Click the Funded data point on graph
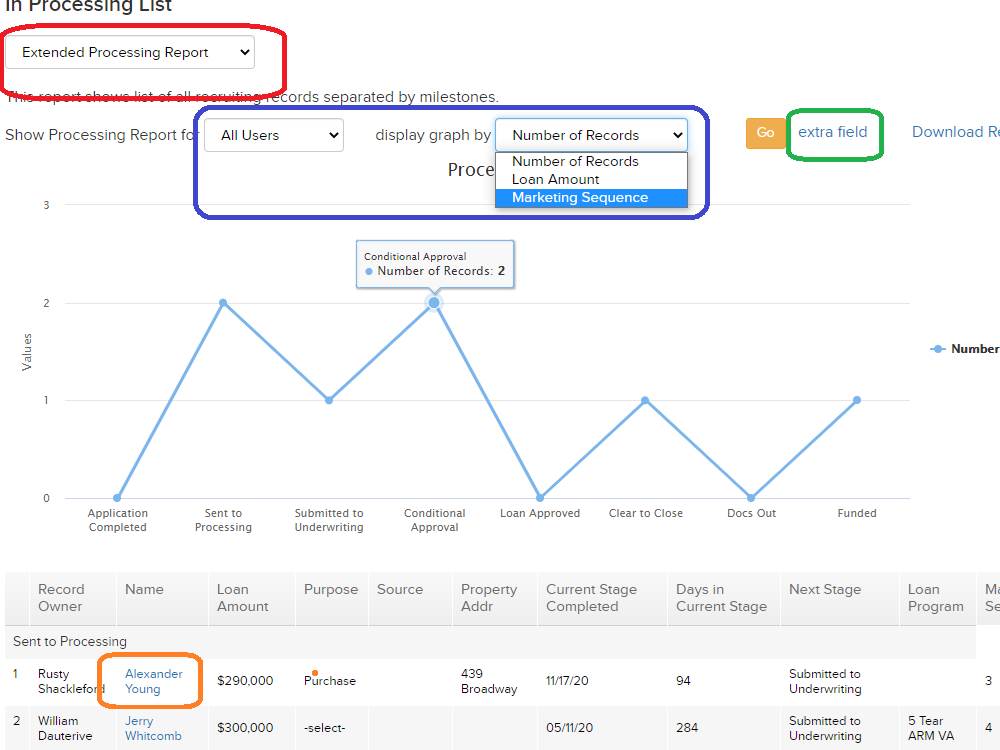Image resolution: width=1000 pixels, height=750 pixels. 857,401
